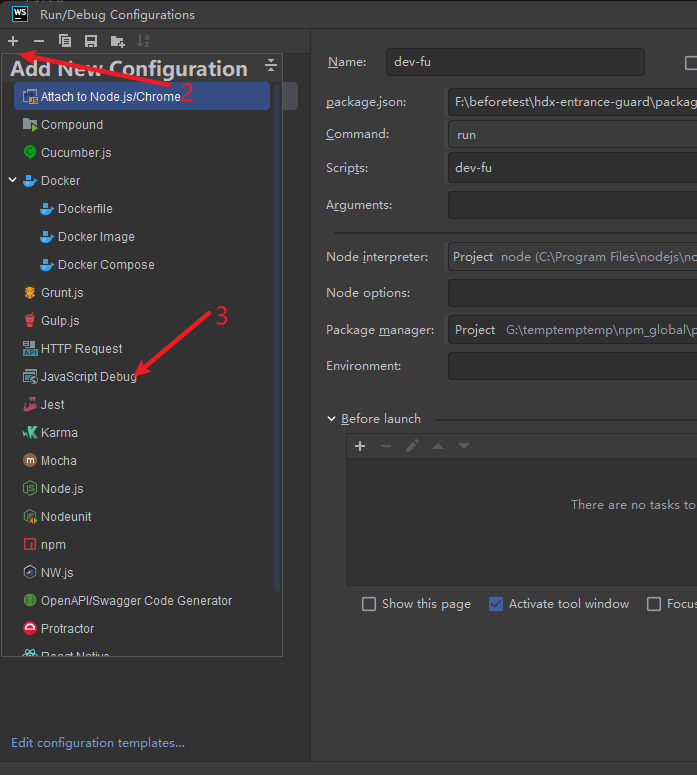697x775 pixels.
Task: Select NW.js configuration type
Action: point(142,572)
